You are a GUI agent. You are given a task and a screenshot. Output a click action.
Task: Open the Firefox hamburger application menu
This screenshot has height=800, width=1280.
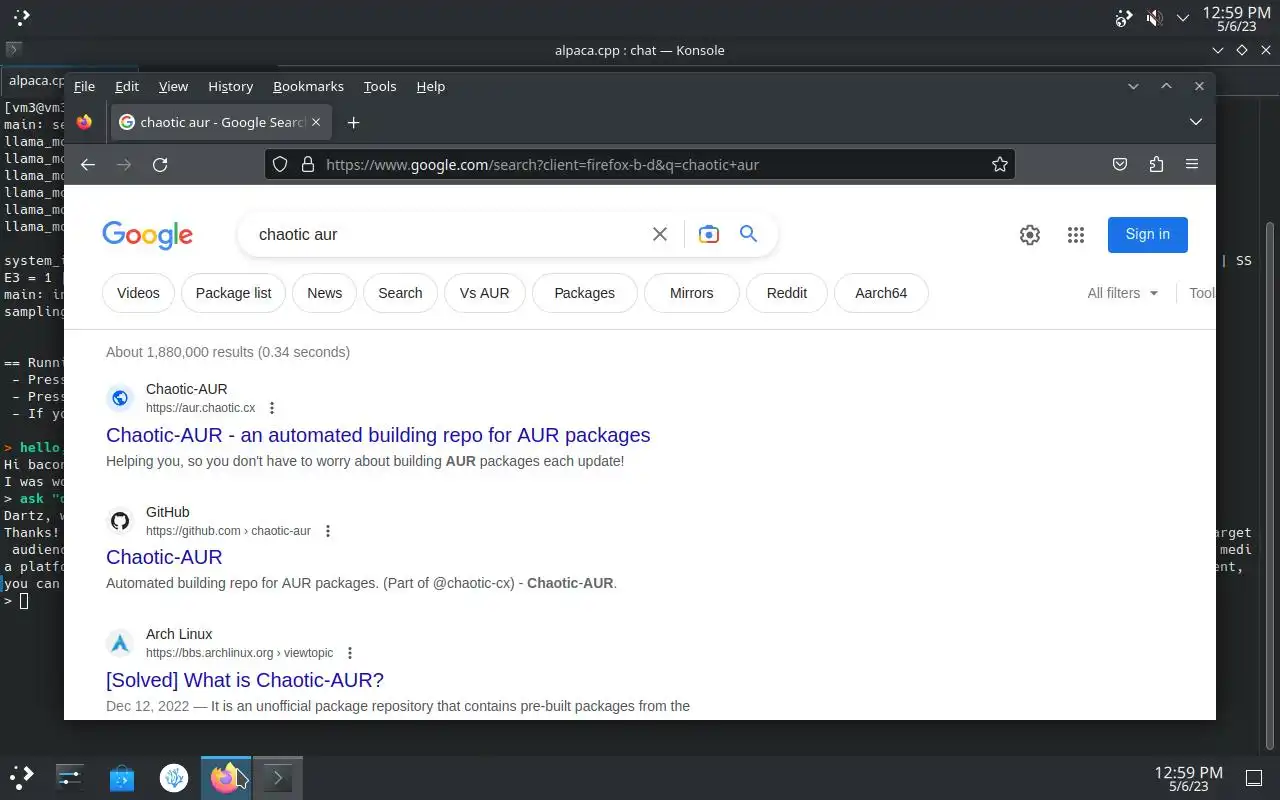pyautogui.click(x=1192, y=165)
